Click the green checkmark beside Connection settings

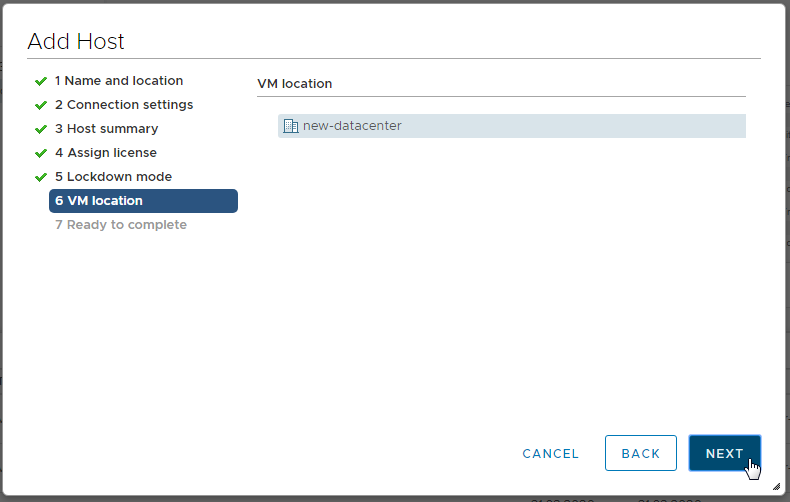41,105
